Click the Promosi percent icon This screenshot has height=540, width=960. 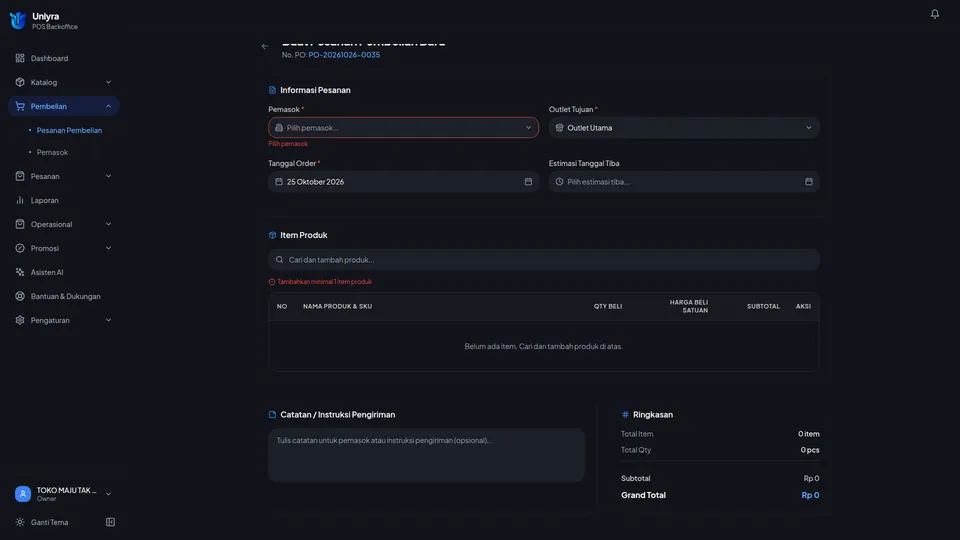coord(20,248)
